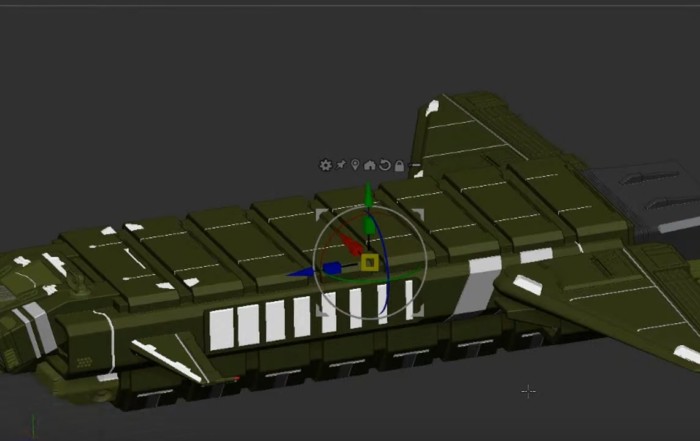Click the blue scale block on gizmo
700x441 pixels.
point(333,268)
